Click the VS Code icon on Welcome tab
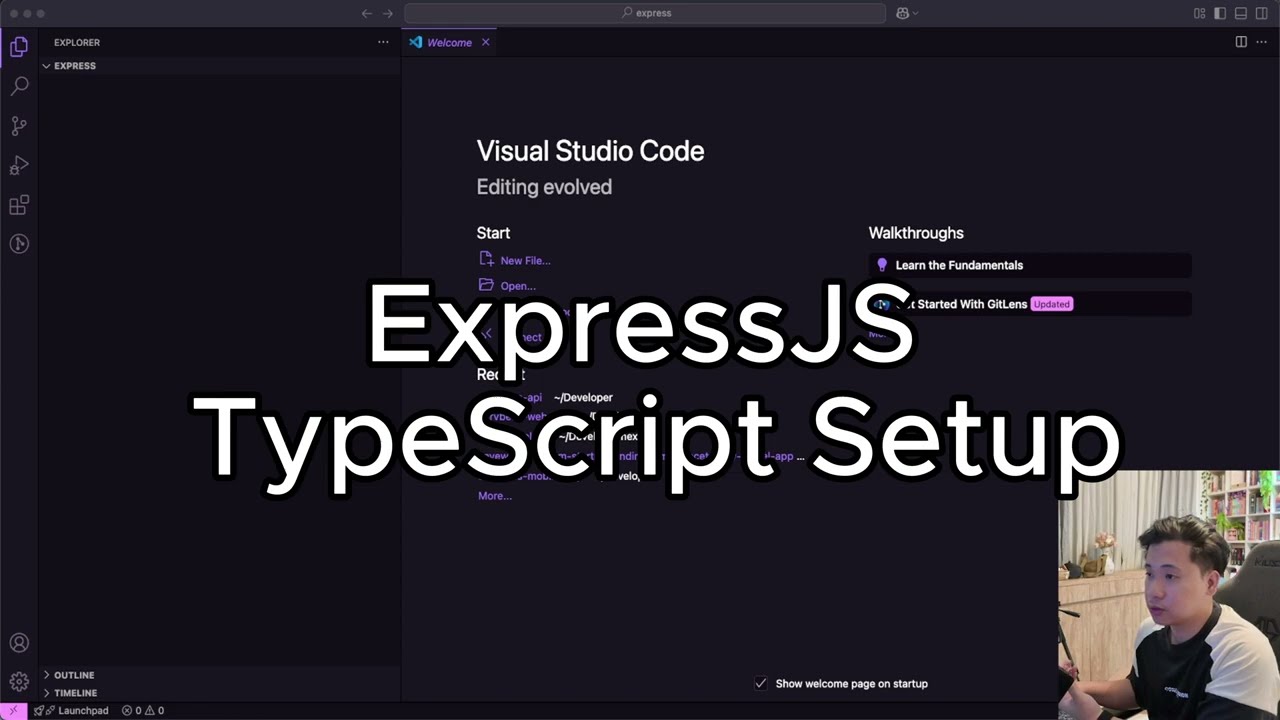Image resolution: width=1280 pixels, height=720 pixels. pyautogui.click(x=415, y=42)
